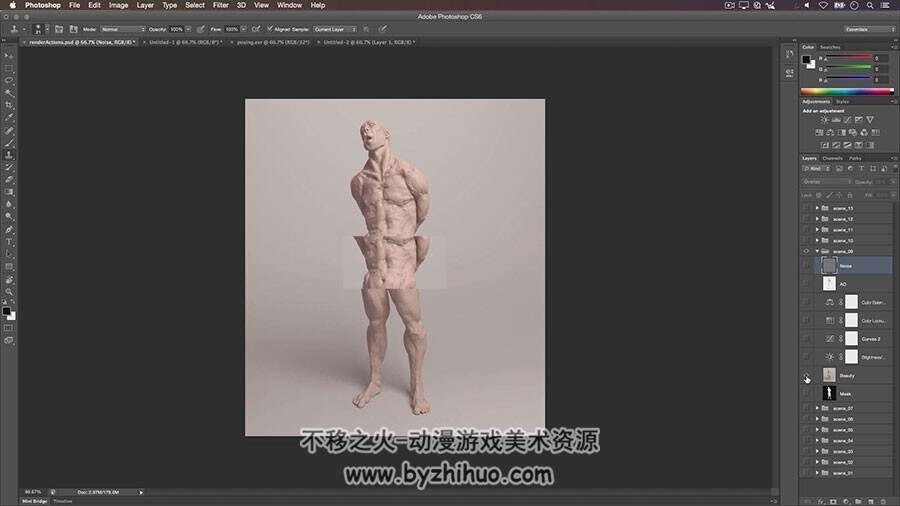This screenshot has width=900, height=506.
Task: Open the blending Mode dropdown in options bar
Action: coord(123,29)
